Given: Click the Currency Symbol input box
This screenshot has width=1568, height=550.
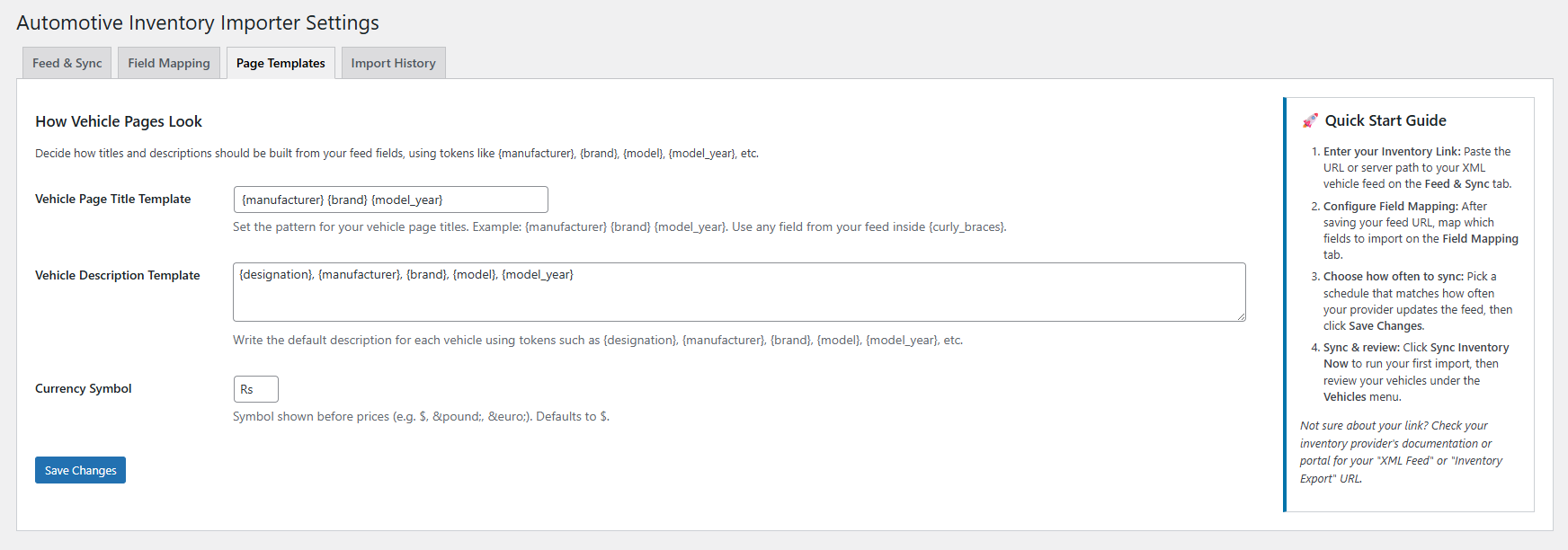Looking at the screenshot, I should click(255, 389).
